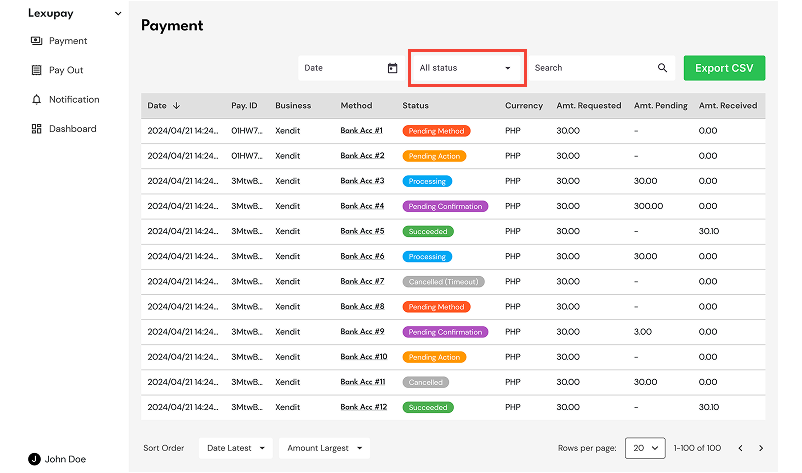The width and height of the screenshot is (802, 473).
Task: Click the Dashboard grid icon
Action: (36, 129)
